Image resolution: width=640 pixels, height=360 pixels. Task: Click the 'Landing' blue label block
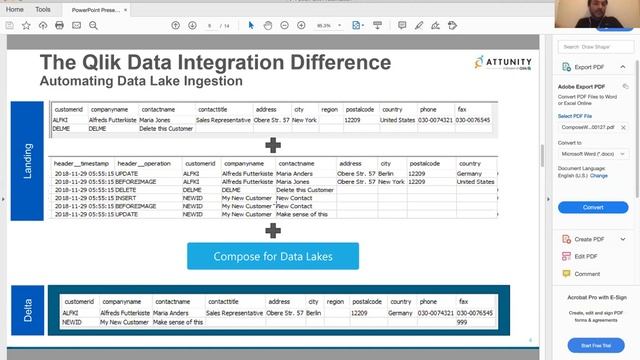click(27, 161)
